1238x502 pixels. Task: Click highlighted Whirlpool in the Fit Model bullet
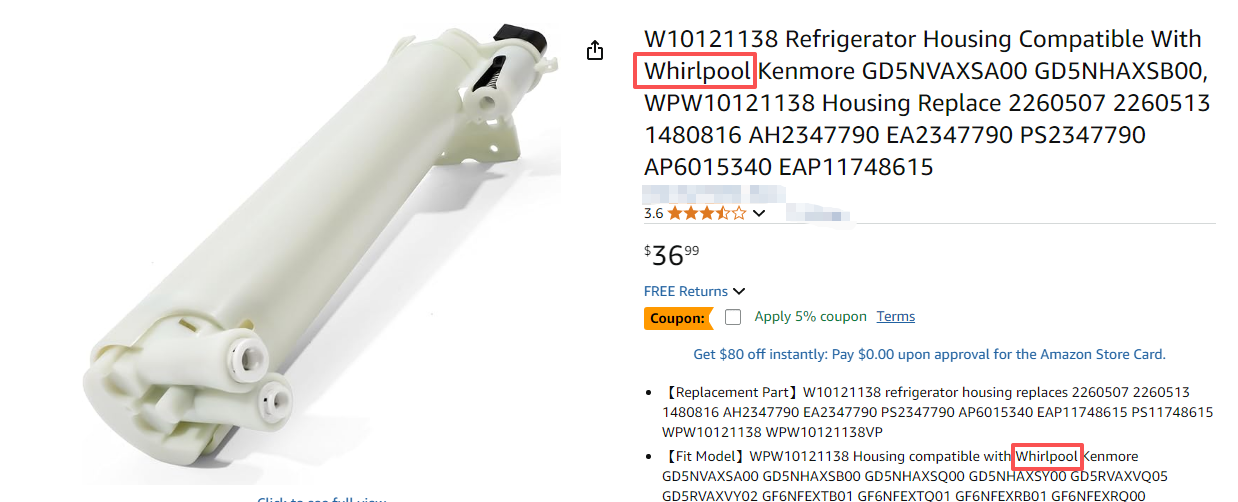point(1047,456)
